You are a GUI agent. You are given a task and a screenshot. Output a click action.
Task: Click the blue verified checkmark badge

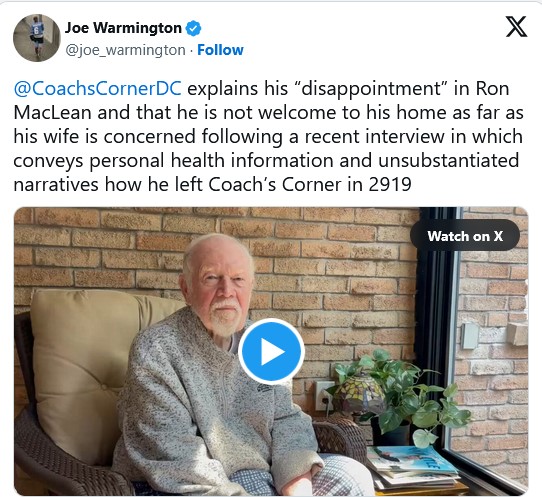(194, 28)
